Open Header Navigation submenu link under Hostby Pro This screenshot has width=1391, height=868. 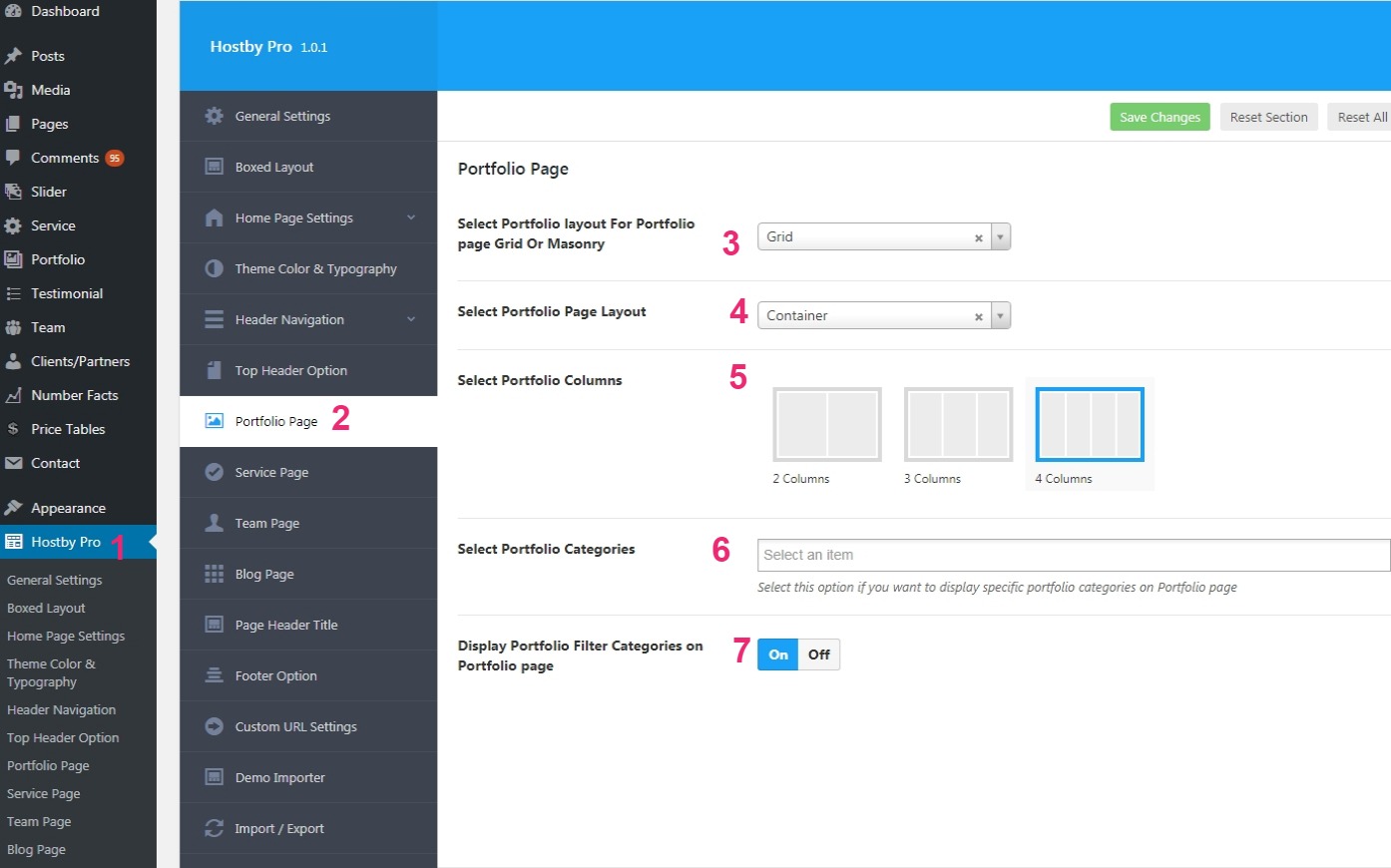62,709
